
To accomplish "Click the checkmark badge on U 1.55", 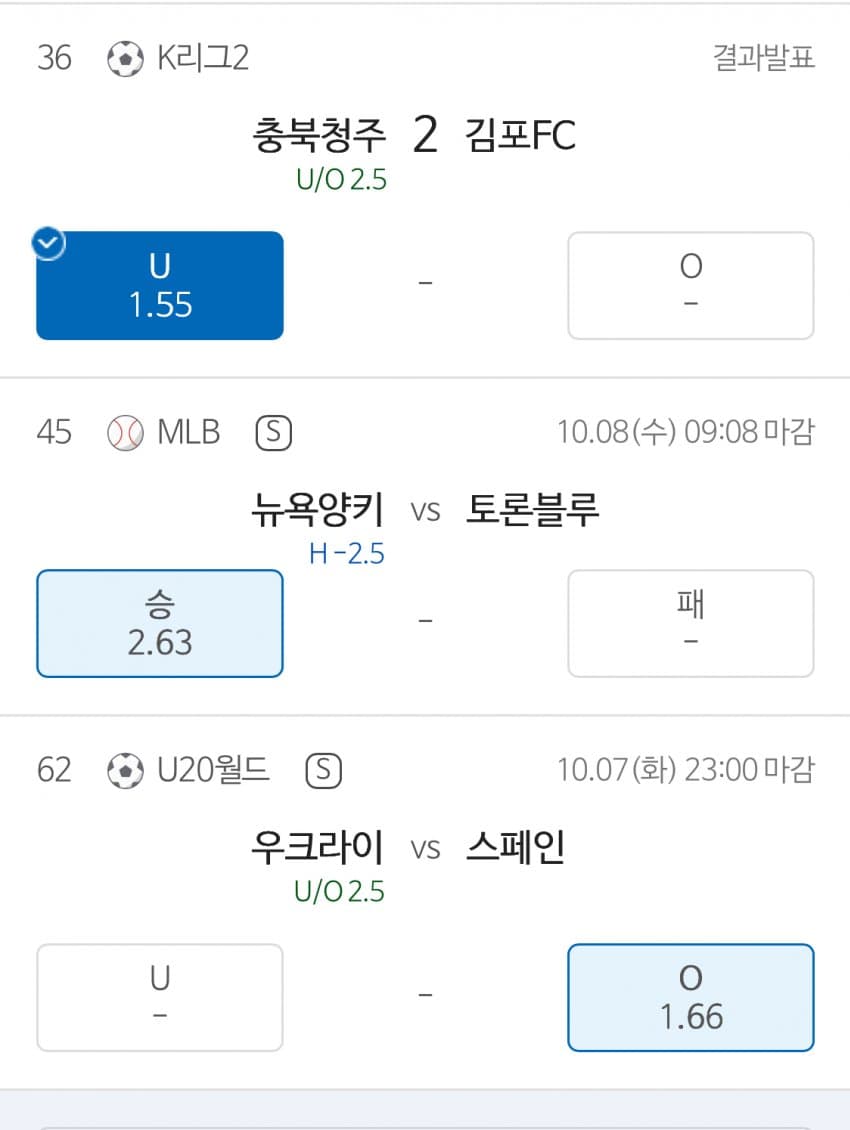I will [49, 243].
